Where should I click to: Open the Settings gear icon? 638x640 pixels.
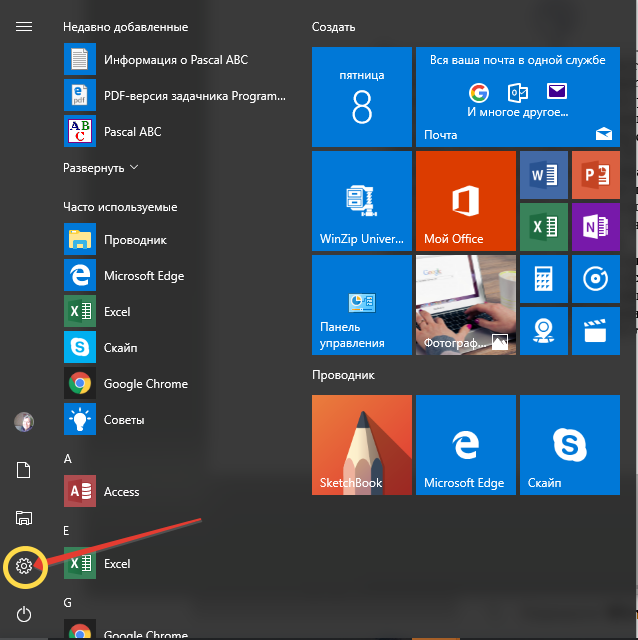click(x=24, y=566)
